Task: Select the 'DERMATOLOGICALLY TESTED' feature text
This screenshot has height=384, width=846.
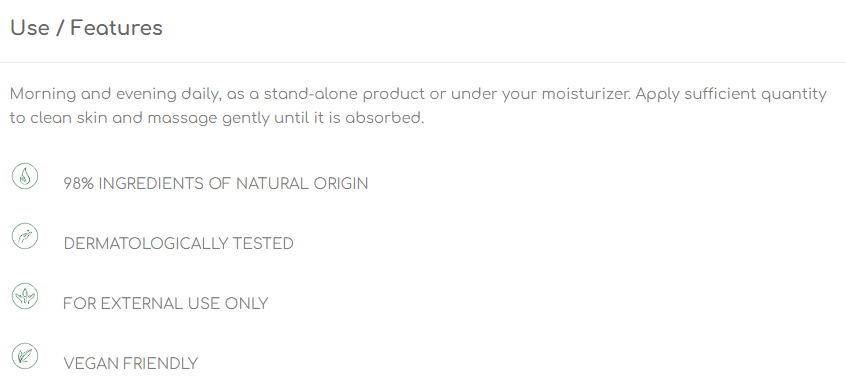Action: tap(179, 244)
